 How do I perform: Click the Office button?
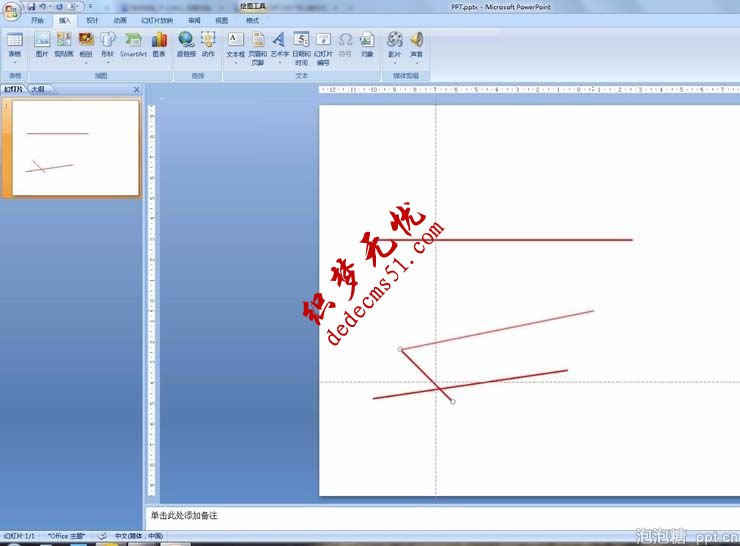click(9, 10)
